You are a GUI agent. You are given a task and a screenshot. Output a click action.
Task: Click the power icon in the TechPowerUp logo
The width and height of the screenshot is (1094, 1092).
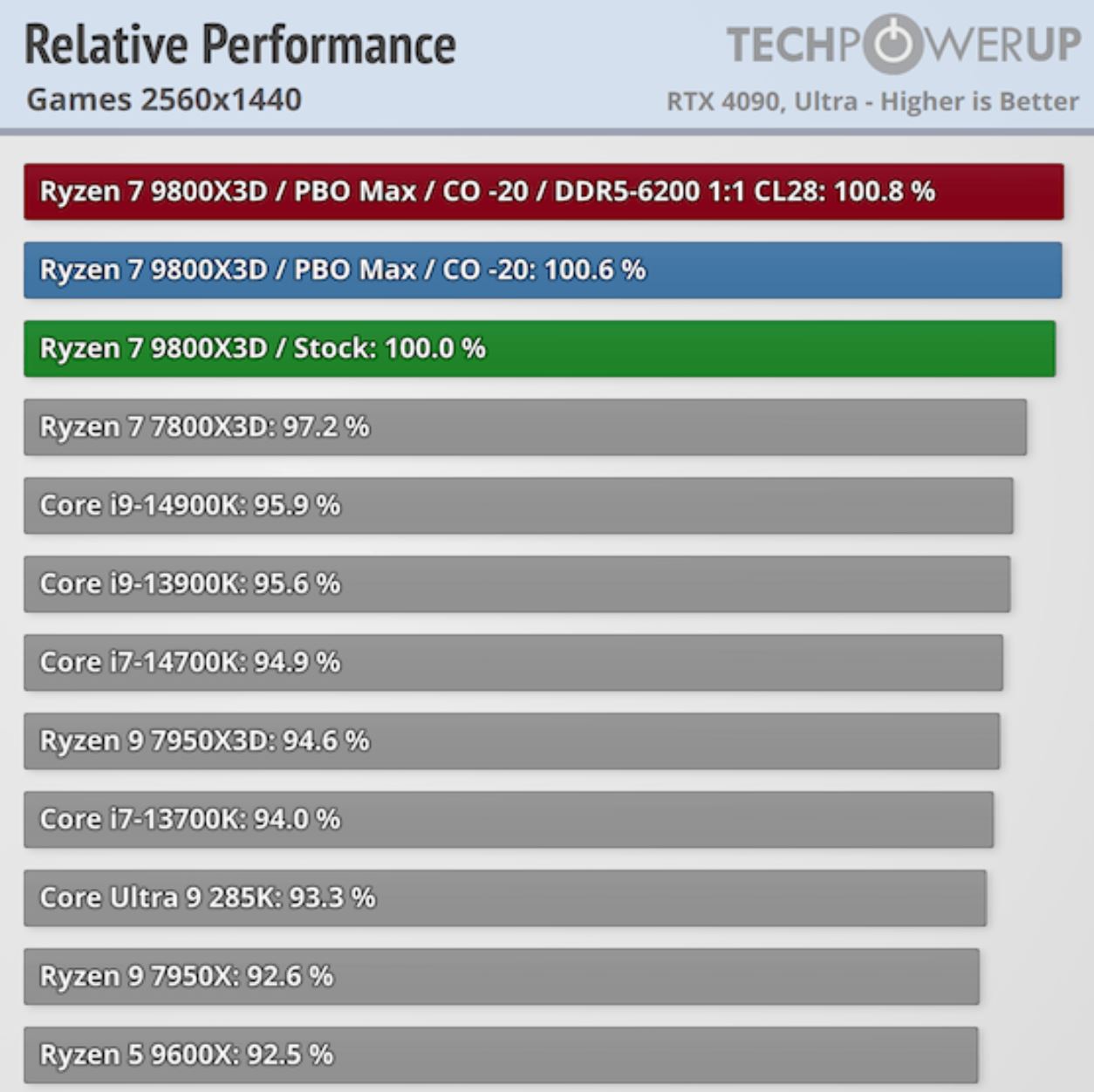coord(893,44)
